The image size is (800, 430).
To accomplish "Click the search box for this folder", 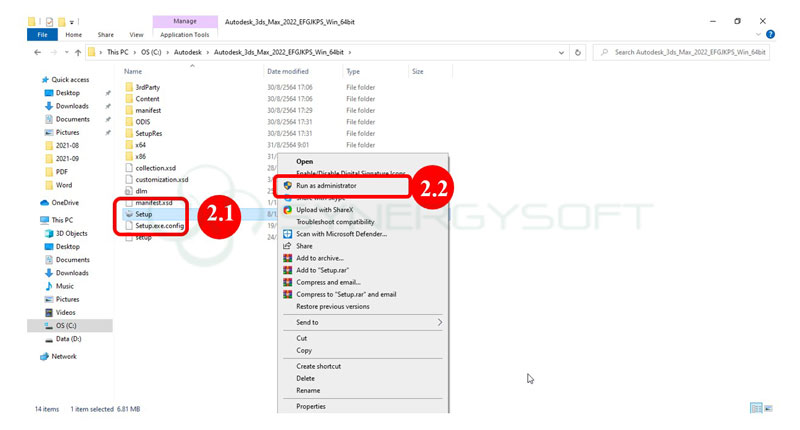I will point(688,51).
